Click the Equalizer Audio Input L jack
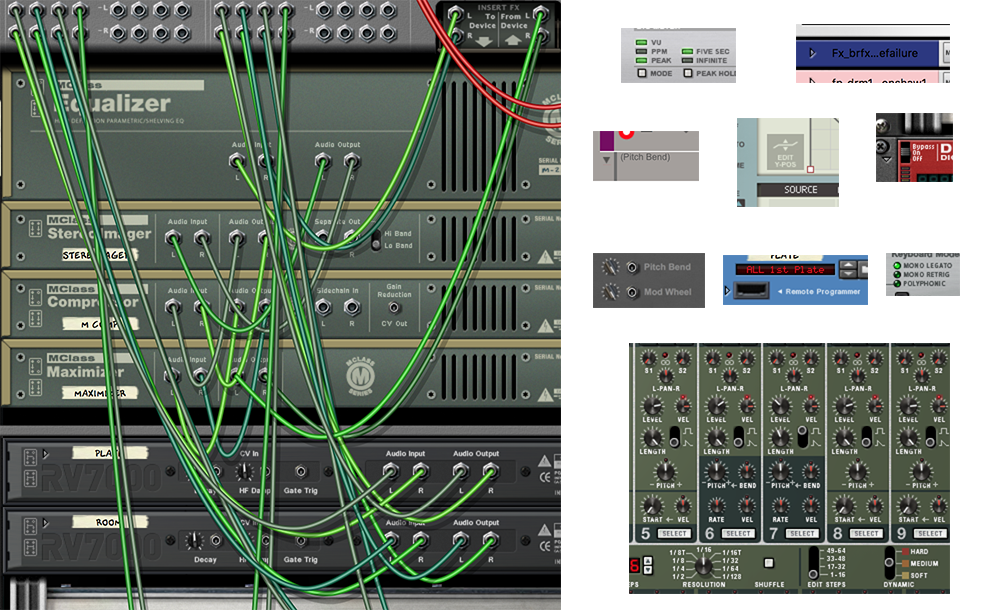The image size is (1000, 610). (237, 161)
